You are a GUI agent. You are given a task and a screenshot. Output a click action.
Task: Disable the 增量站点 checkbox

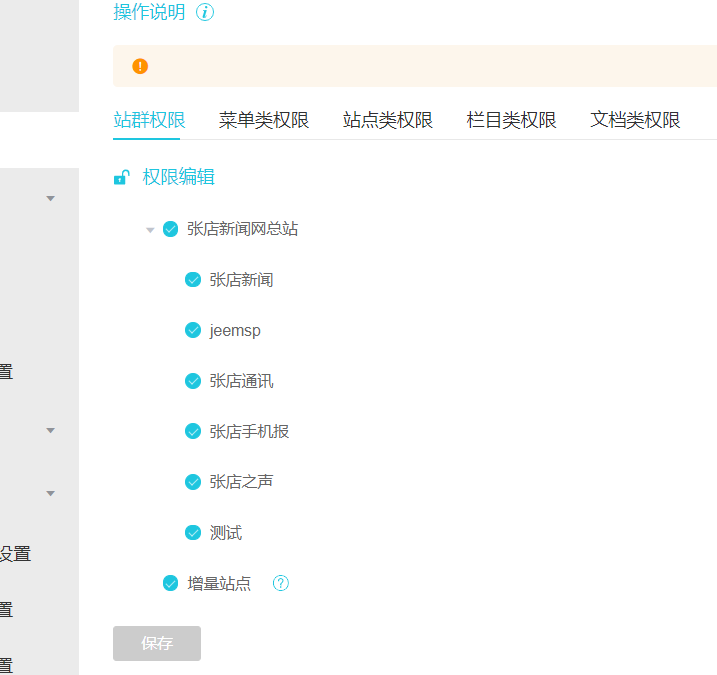click(171, 583)
